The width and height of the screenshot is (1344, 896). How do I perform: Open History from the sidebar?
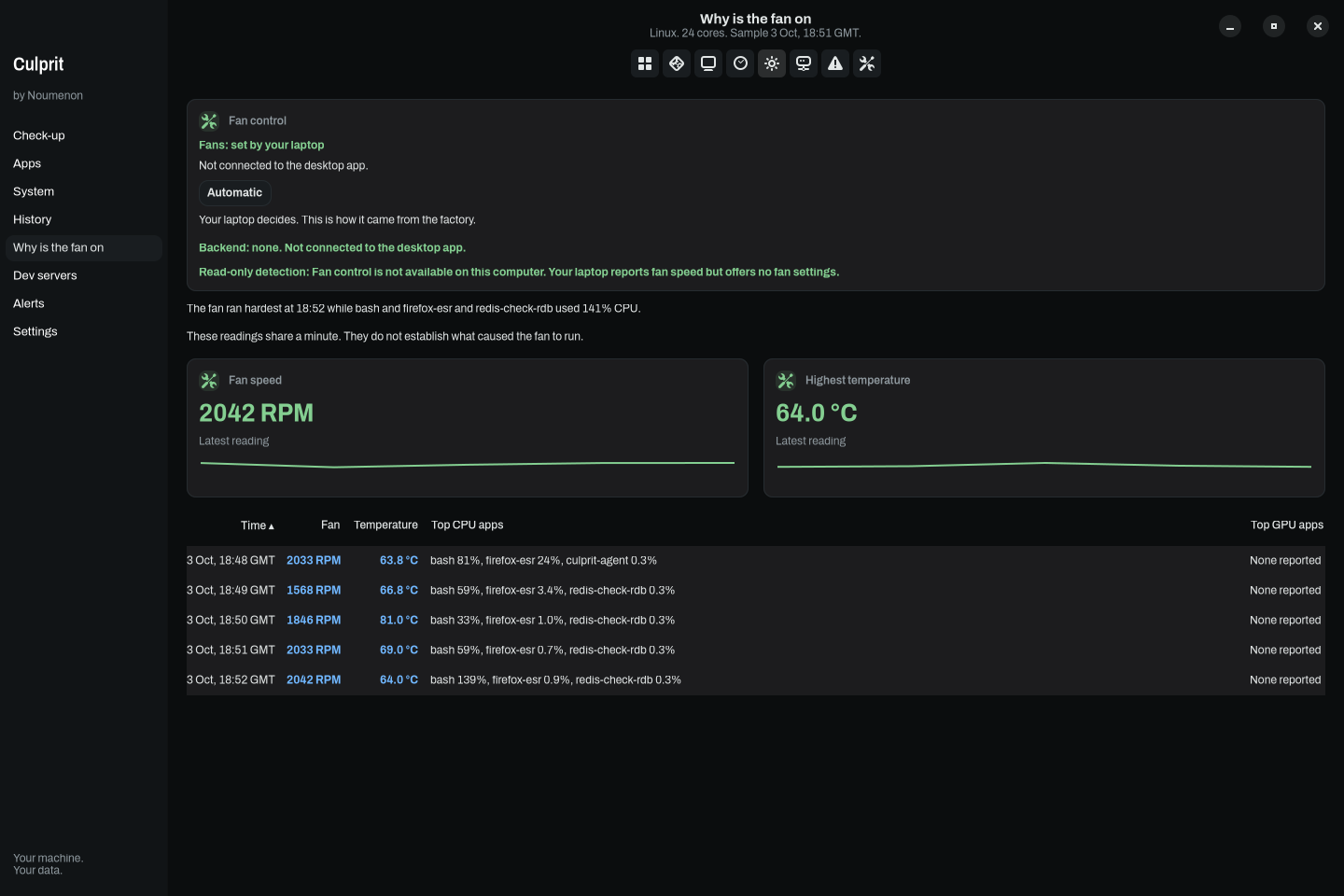tap(83, 219)
